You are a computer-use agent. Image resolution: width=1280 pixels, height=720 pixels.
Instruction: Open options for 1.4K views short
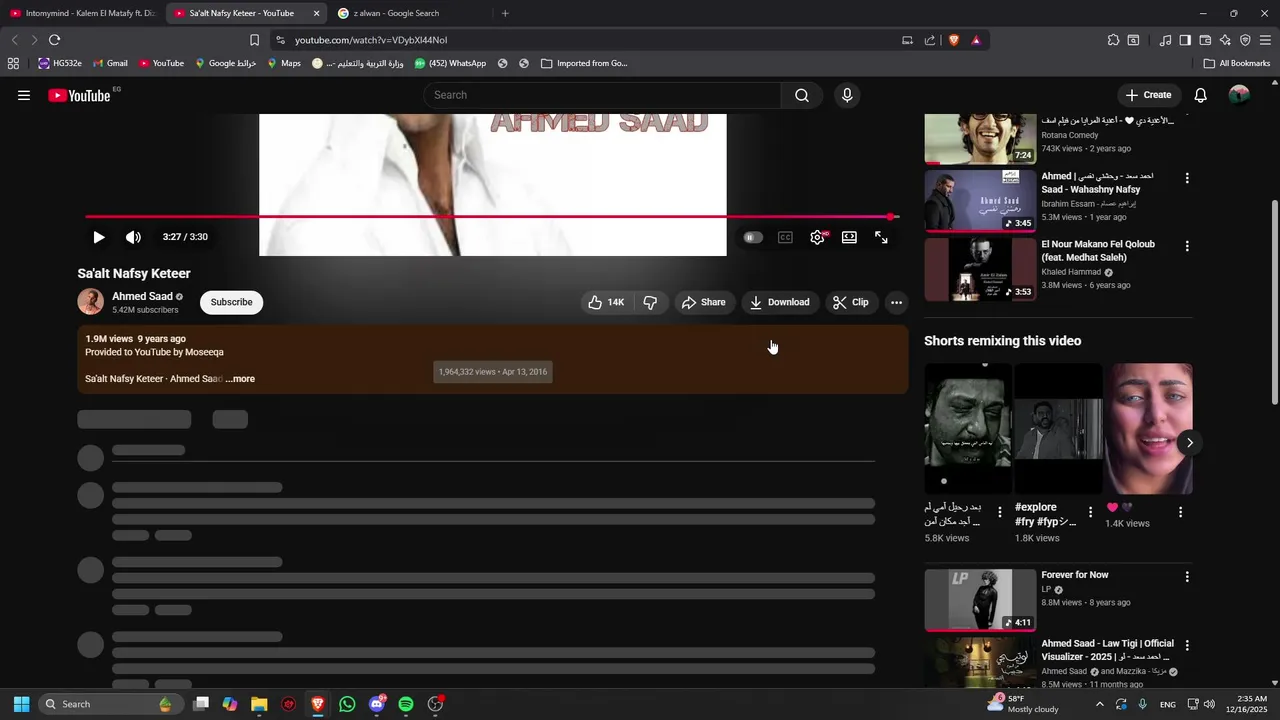point(1180,512)
